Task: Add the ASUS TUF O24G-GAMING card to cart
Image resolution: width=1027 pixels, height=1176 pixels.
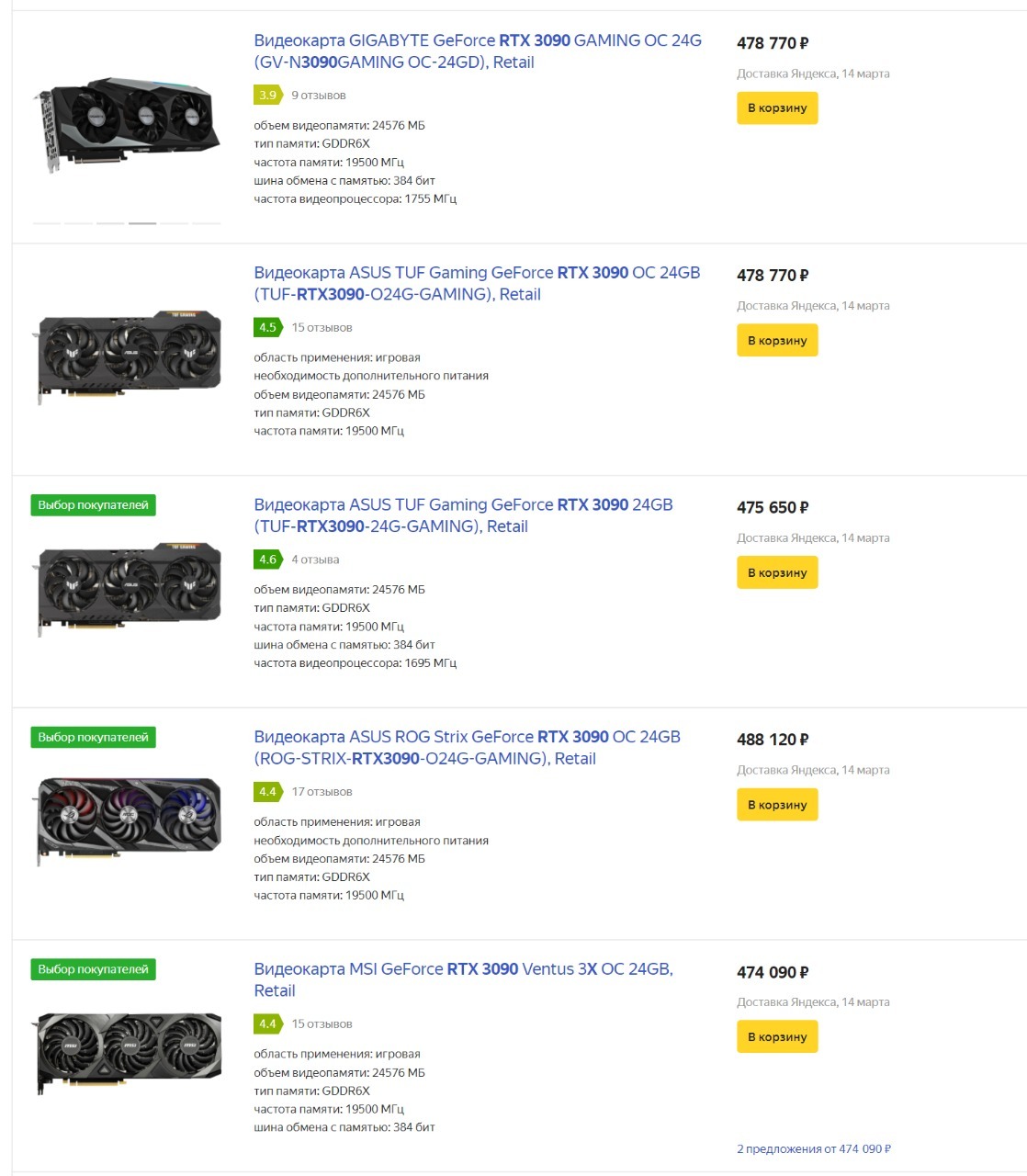Action: (776, 341)
